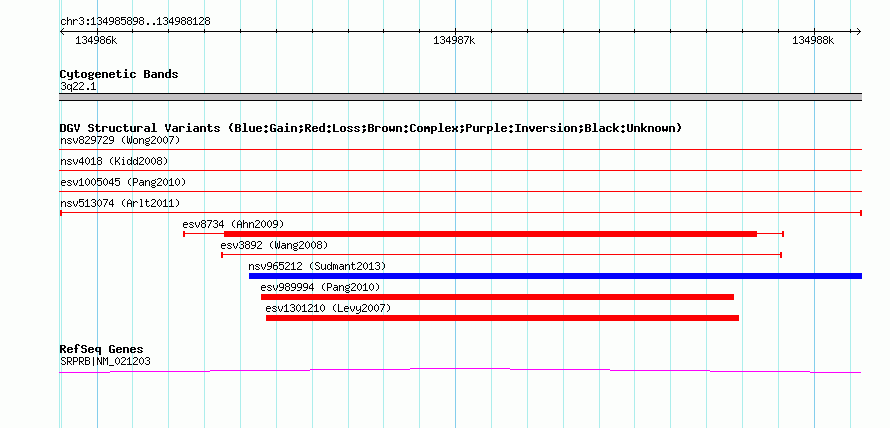Viewport: 890px width, 428px height.
Task: Click the nsv965212 (Sudmant2013) label
Action: 317,266
